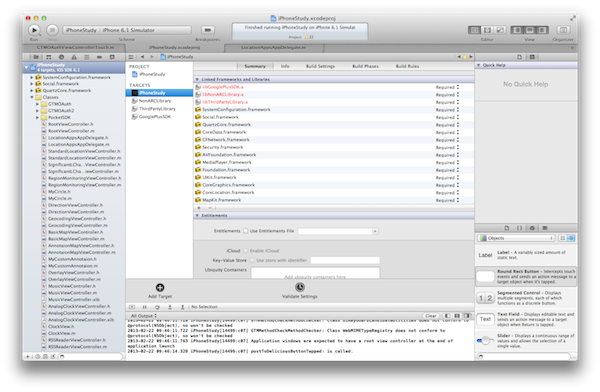Show both variables and console panes

pos(457,316)
